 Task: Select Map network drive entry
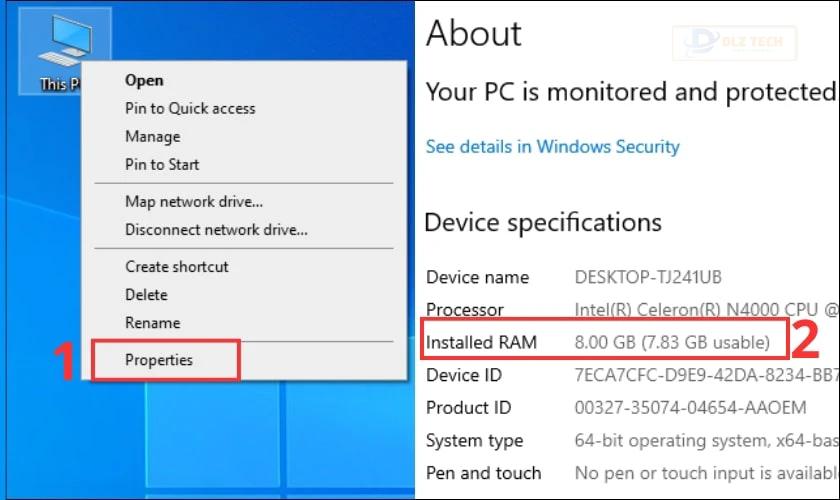[194, 202]
